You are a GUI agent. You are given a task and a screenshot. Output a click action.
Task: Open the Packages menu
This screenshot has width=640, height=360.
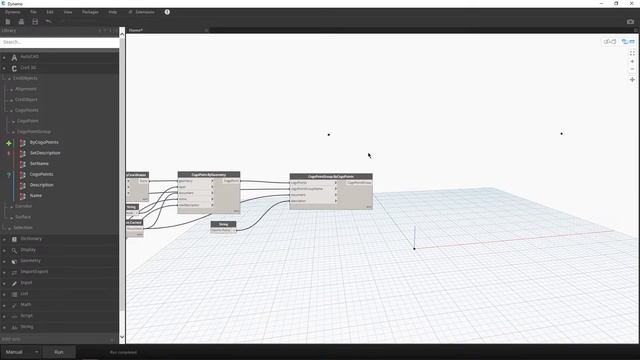pyautogui.click(x=90, y=12)
